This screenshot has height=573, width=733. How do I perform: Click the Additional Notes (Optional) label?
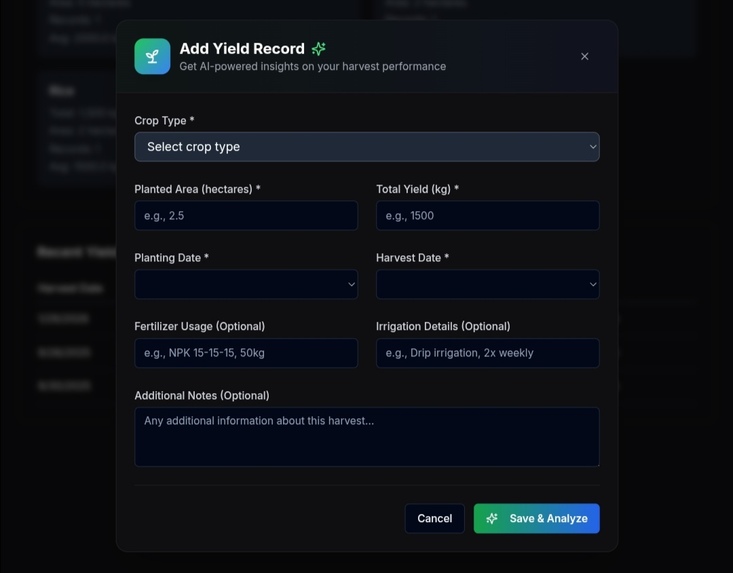[x=202, y=395]
